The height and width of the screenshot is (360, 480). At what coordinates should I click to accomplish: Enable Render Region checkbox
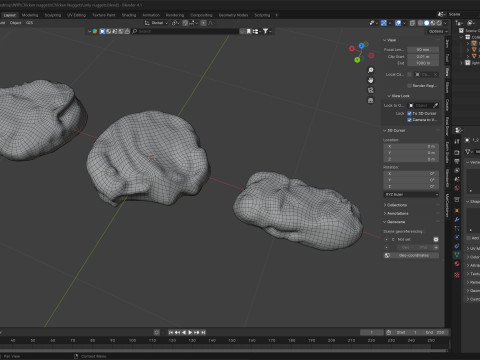click(x=409, y=86)
